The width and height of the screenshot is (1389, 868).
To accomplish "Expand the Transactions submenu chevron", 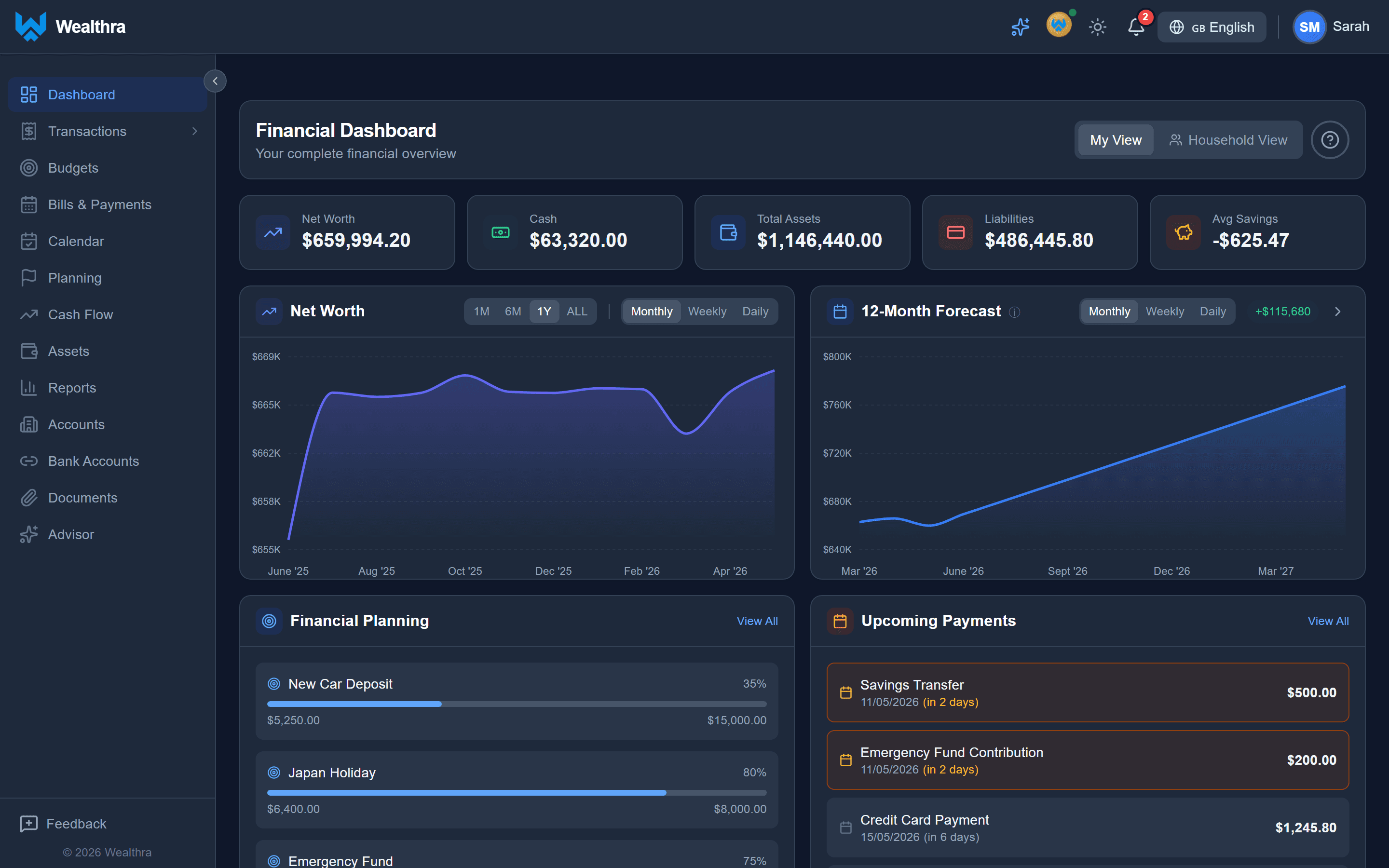I will click(x=194, y=132).
